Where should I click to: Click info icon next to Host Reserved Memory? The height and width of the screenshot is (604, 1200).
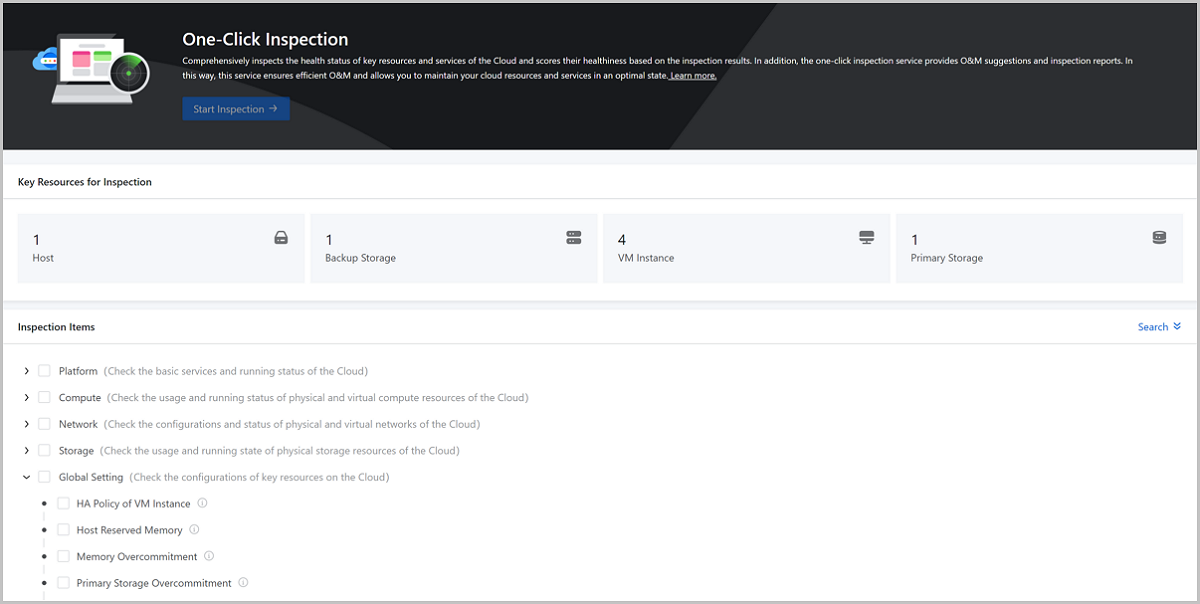click(x=194, y=530)
